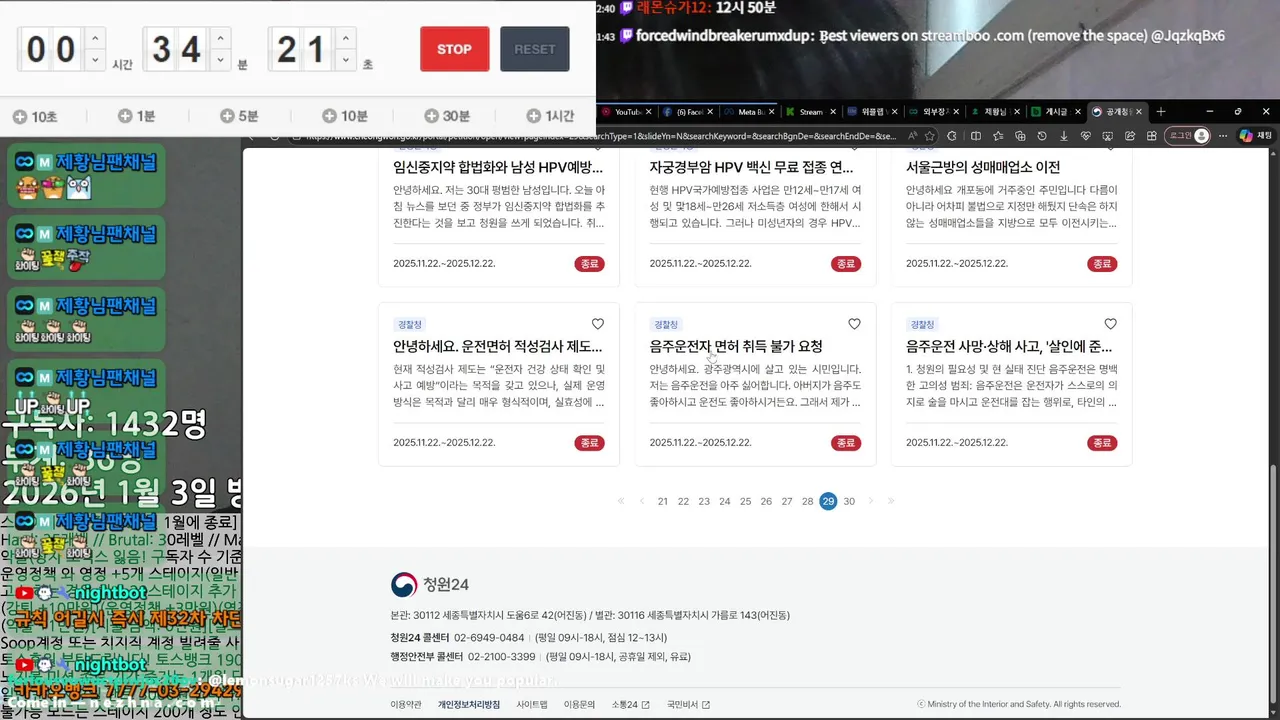This screenshot has width=1280, height=720.
Task: Go to the last page of results
Action: tap(891, 501)
